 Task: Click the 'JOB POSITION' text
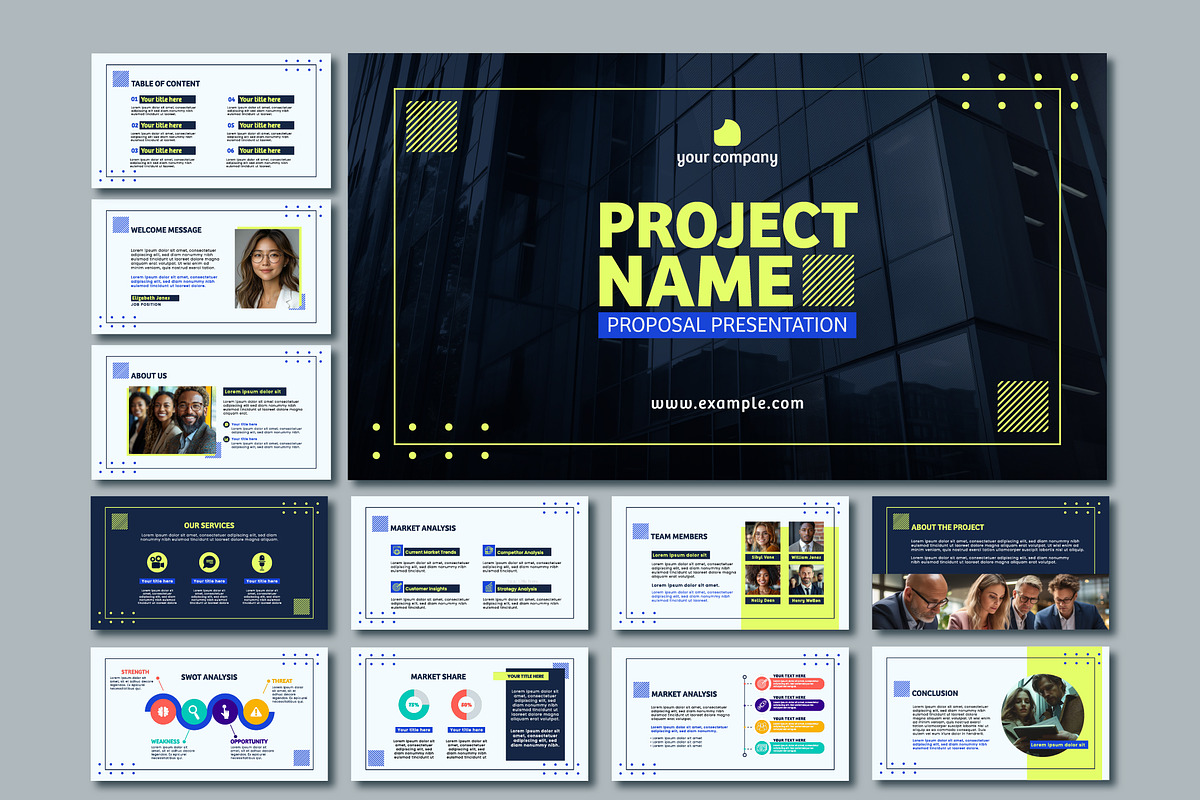tap(146, 305)
